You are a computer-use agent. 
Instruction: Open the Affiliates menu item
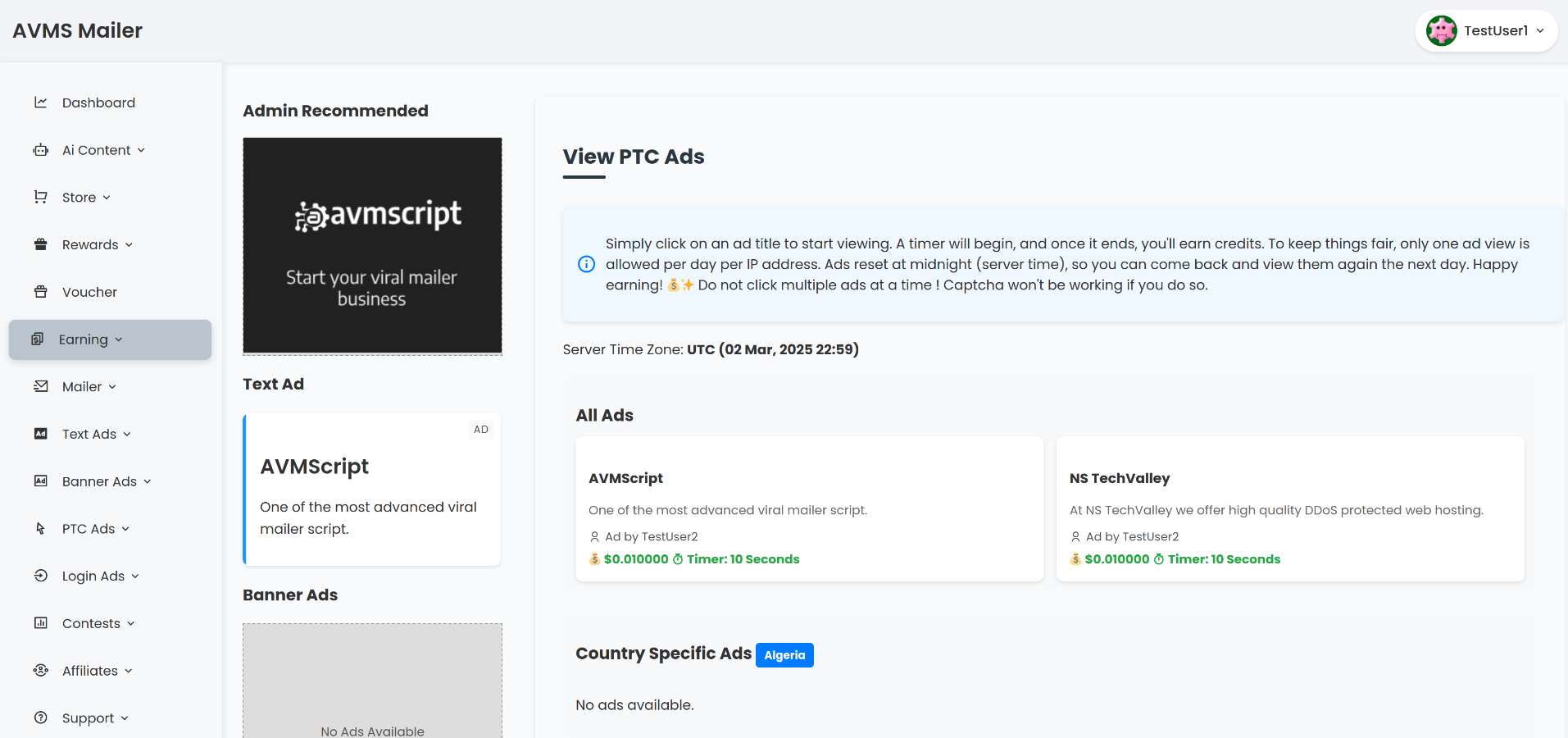(90, 671)
